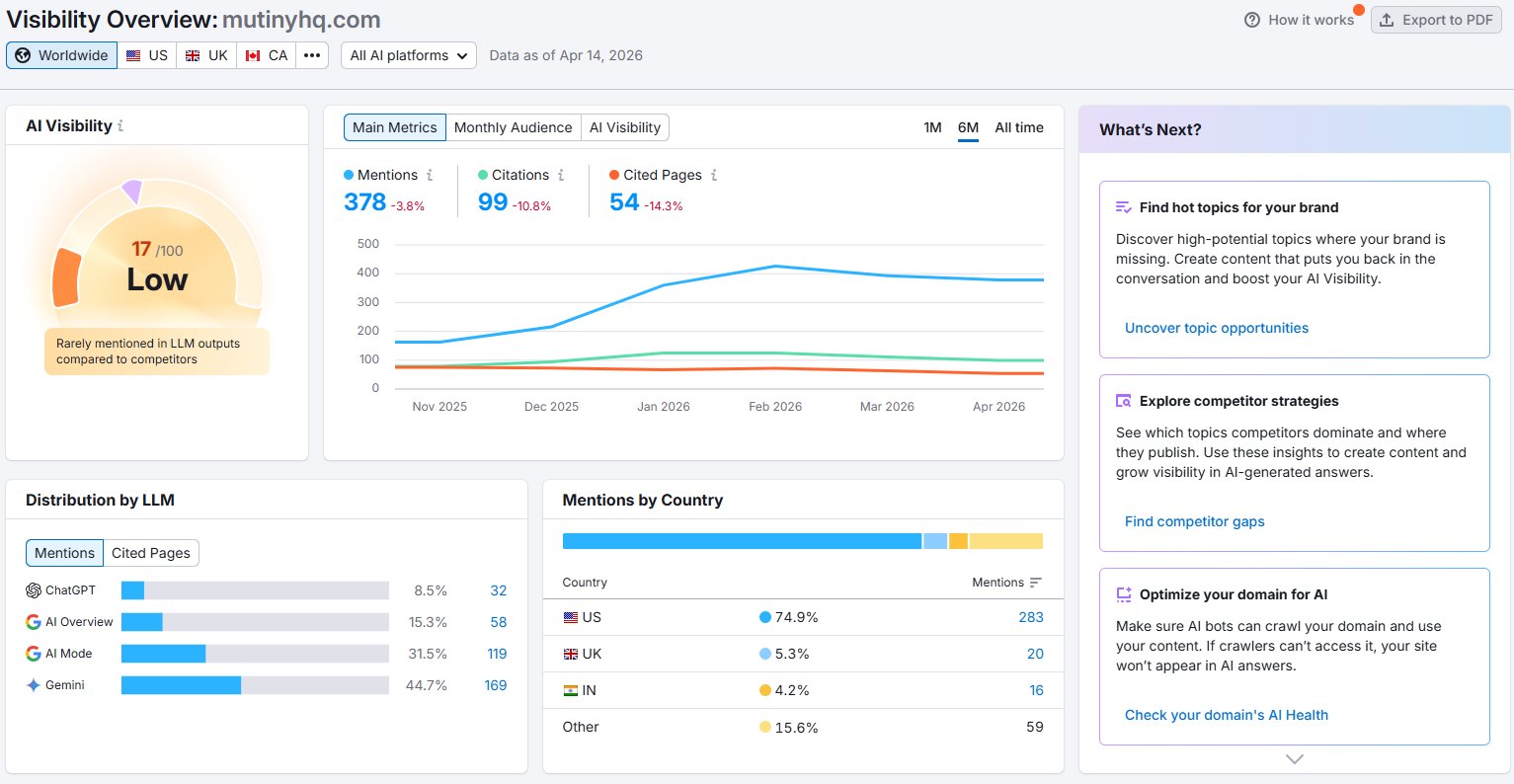This screenshot has width=1514, height=784.
Task: Click the 378 Mentions total value
Action: click(x=364, y=202)
